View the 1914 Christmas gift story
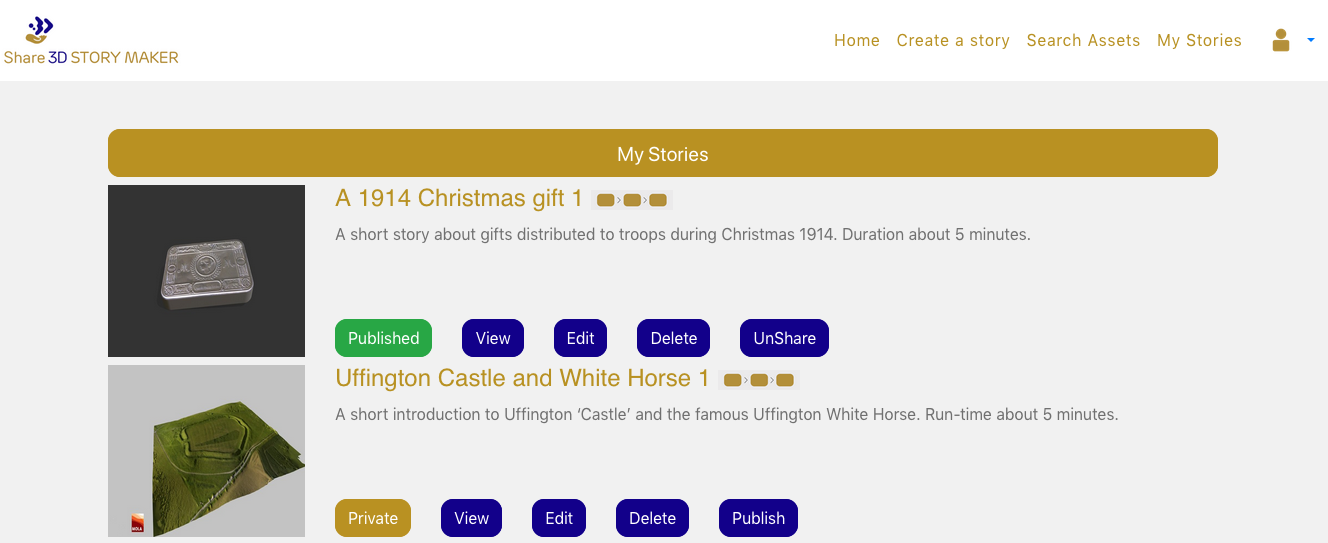Screen dimensions: 1328x543 click(493, 338)
